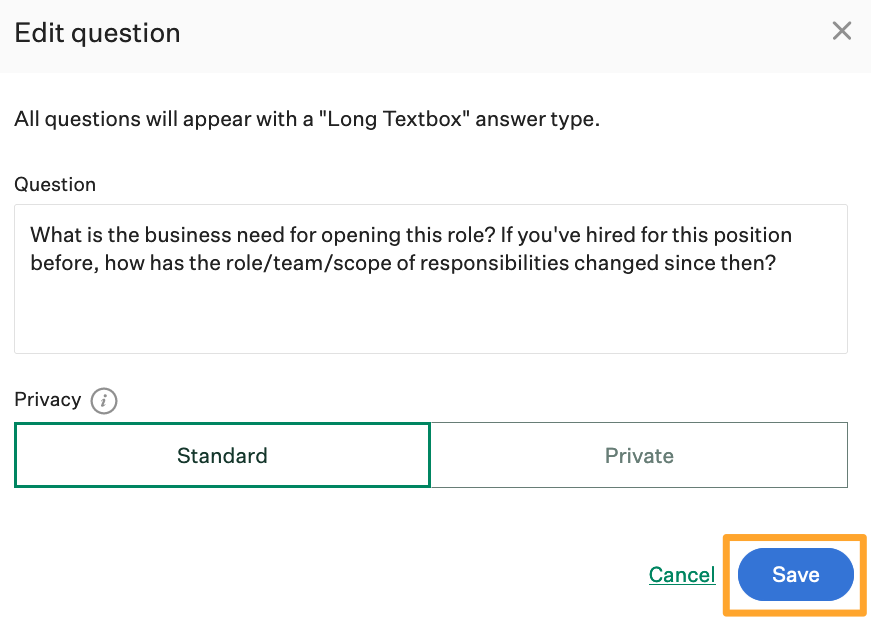Viewport: 871px width, 617px height.
Task: Click the word "Private" in privacy selector
Action: 639,456
